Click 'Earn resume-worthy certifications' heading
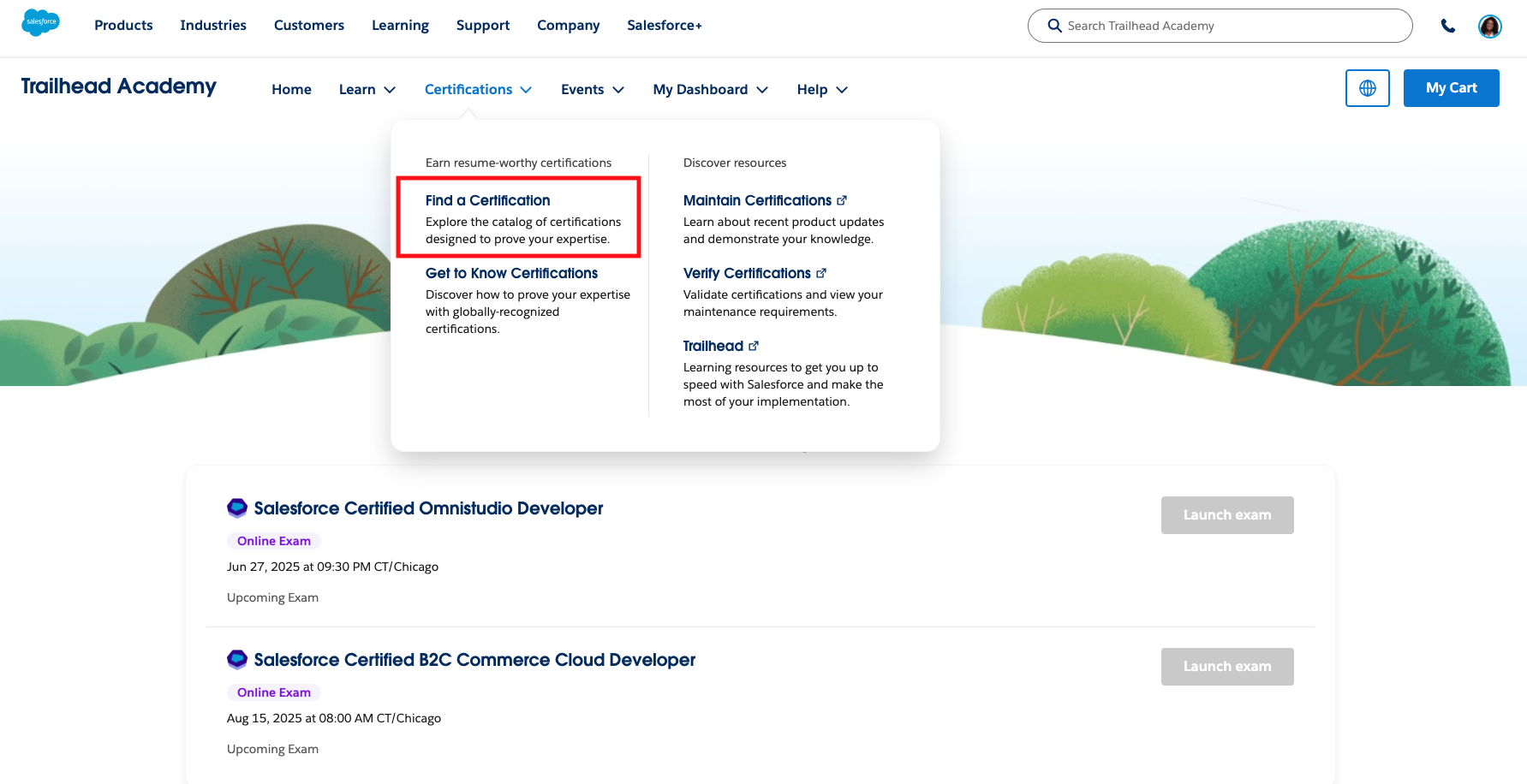 coord(518,163)
